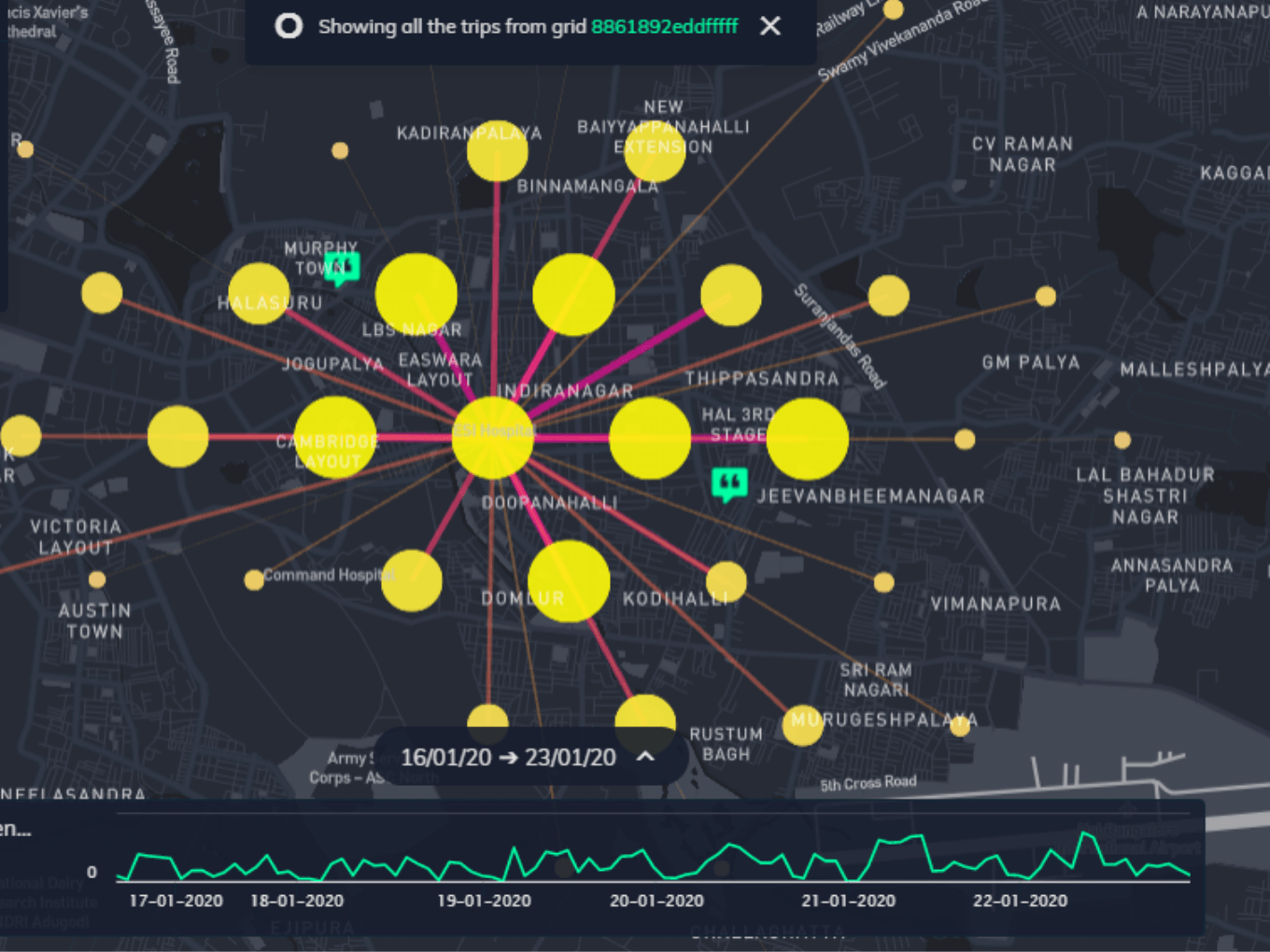
Task: Click the SRI RAM NAGARI map label
Action: click(875, 679)
